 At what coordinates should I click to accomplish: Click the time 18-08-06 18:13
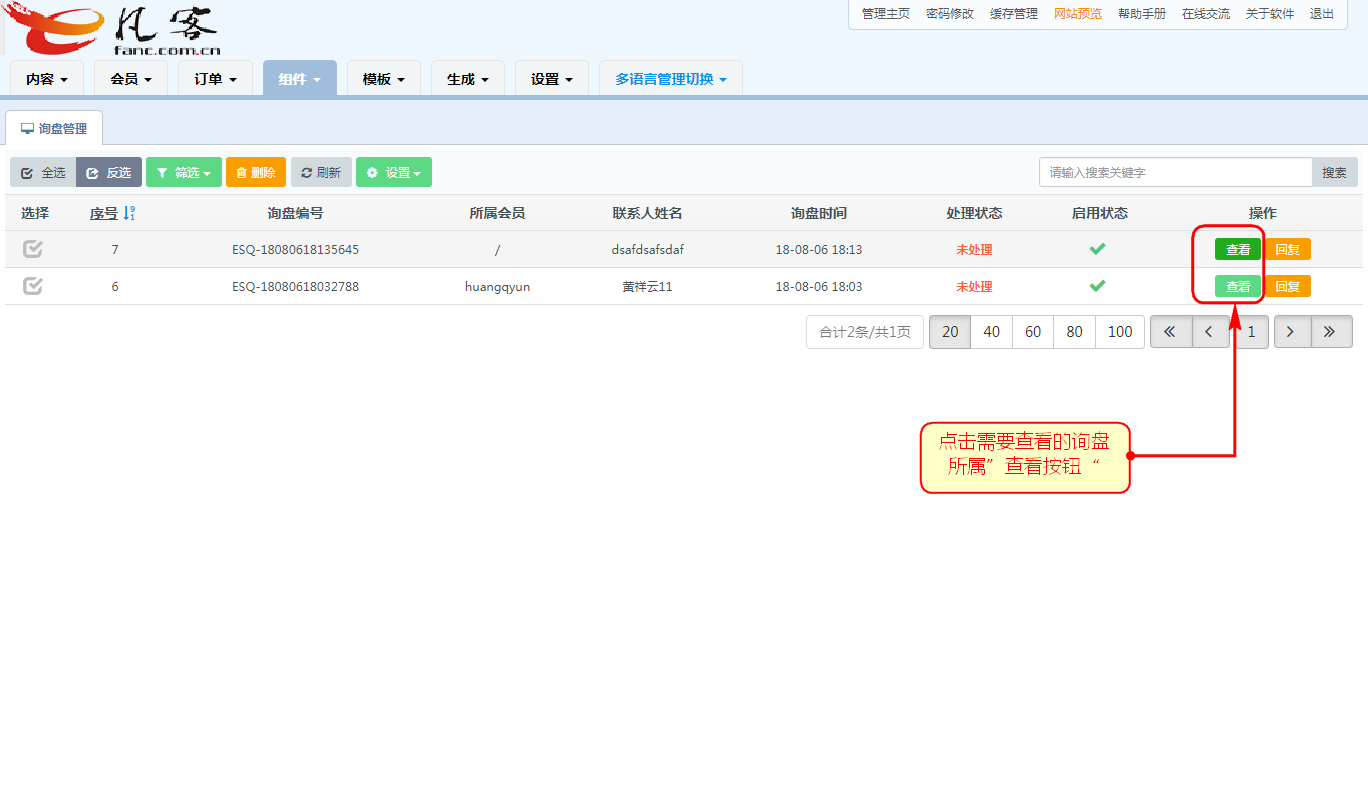coord(818,250)
